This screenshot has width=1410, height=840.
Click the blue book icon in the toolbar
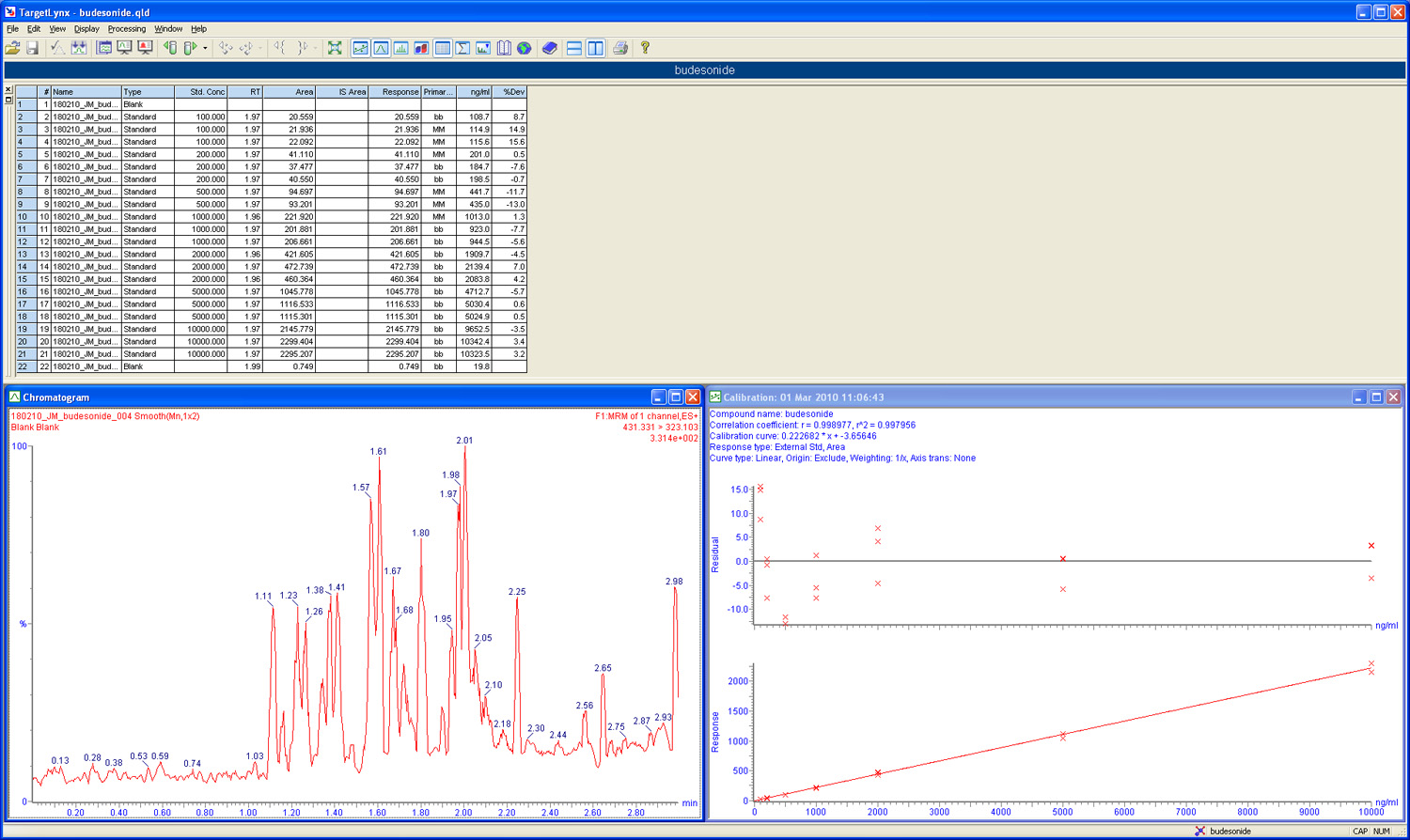pyautogui.click(x=550, y=48)
